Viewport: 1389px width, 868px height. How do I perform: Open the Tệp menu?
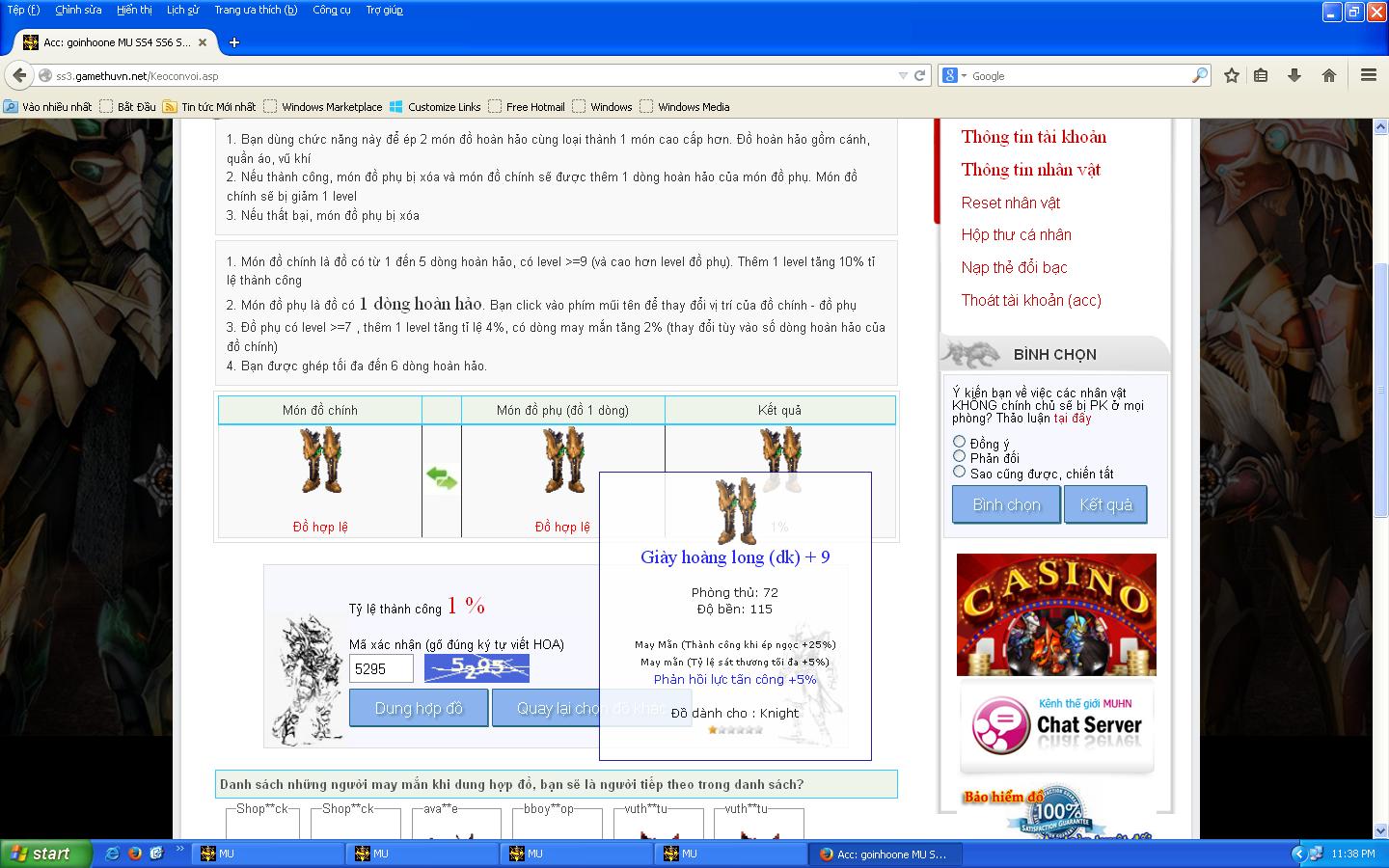pos(23,10)
